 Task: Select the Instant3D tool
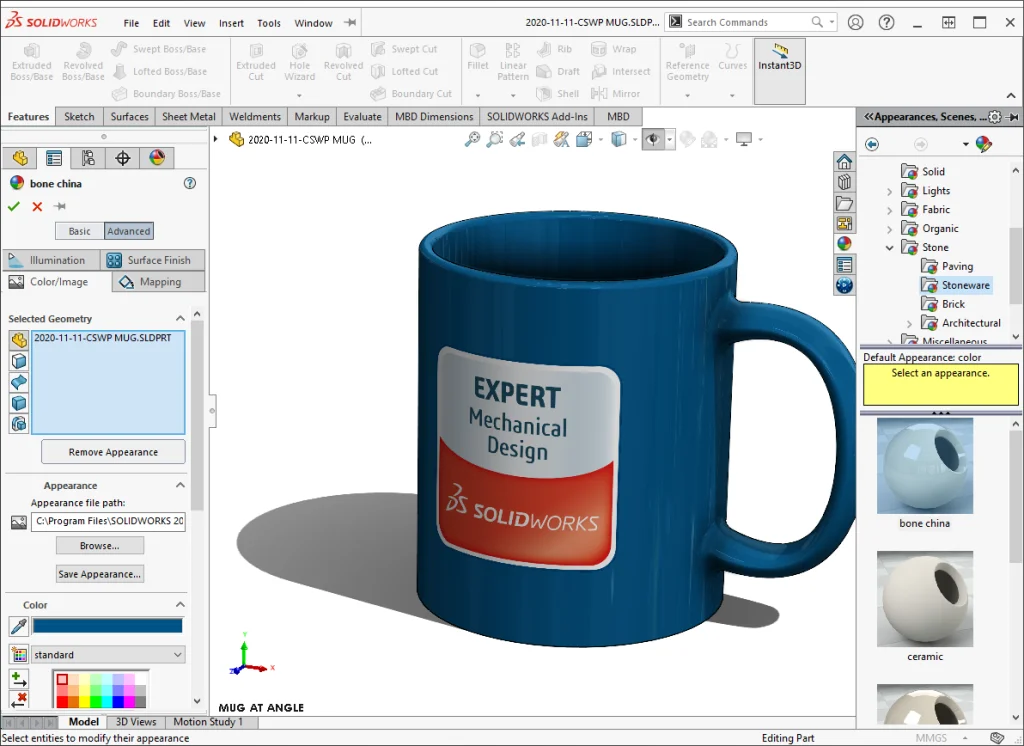click(779, 58)
